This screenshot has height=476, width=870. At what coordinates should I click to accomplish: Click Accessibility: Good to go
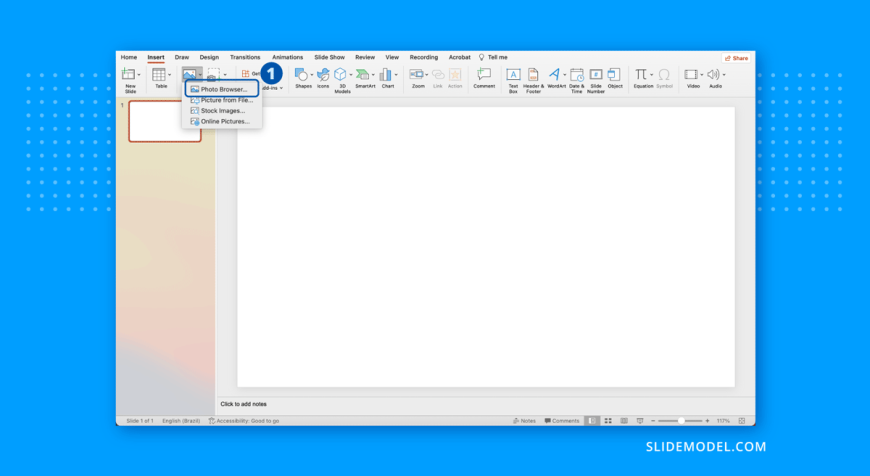[244, 421]
